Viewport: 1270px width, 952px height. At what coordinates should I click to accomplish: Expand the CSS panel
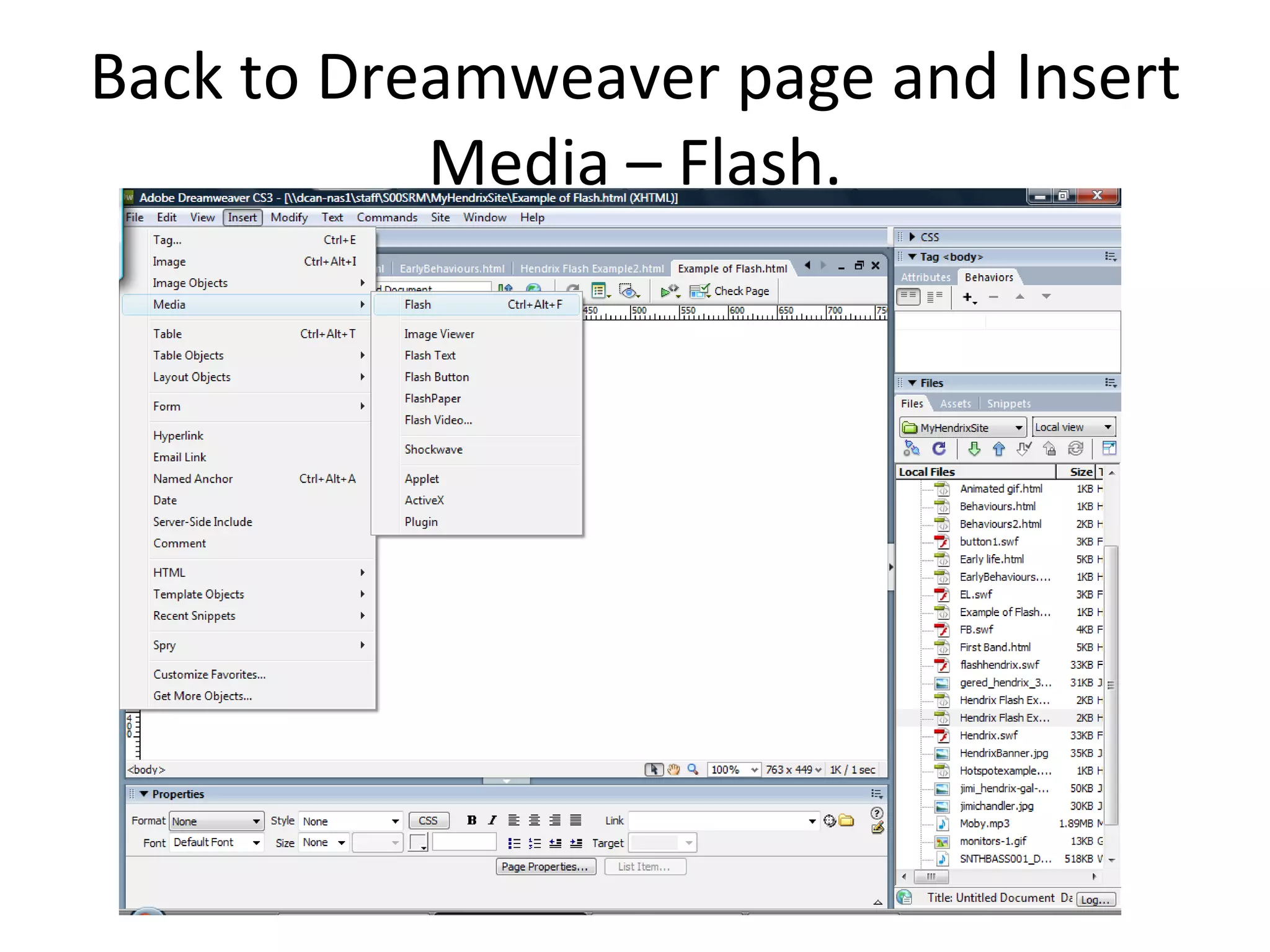(x=912, y=237)
